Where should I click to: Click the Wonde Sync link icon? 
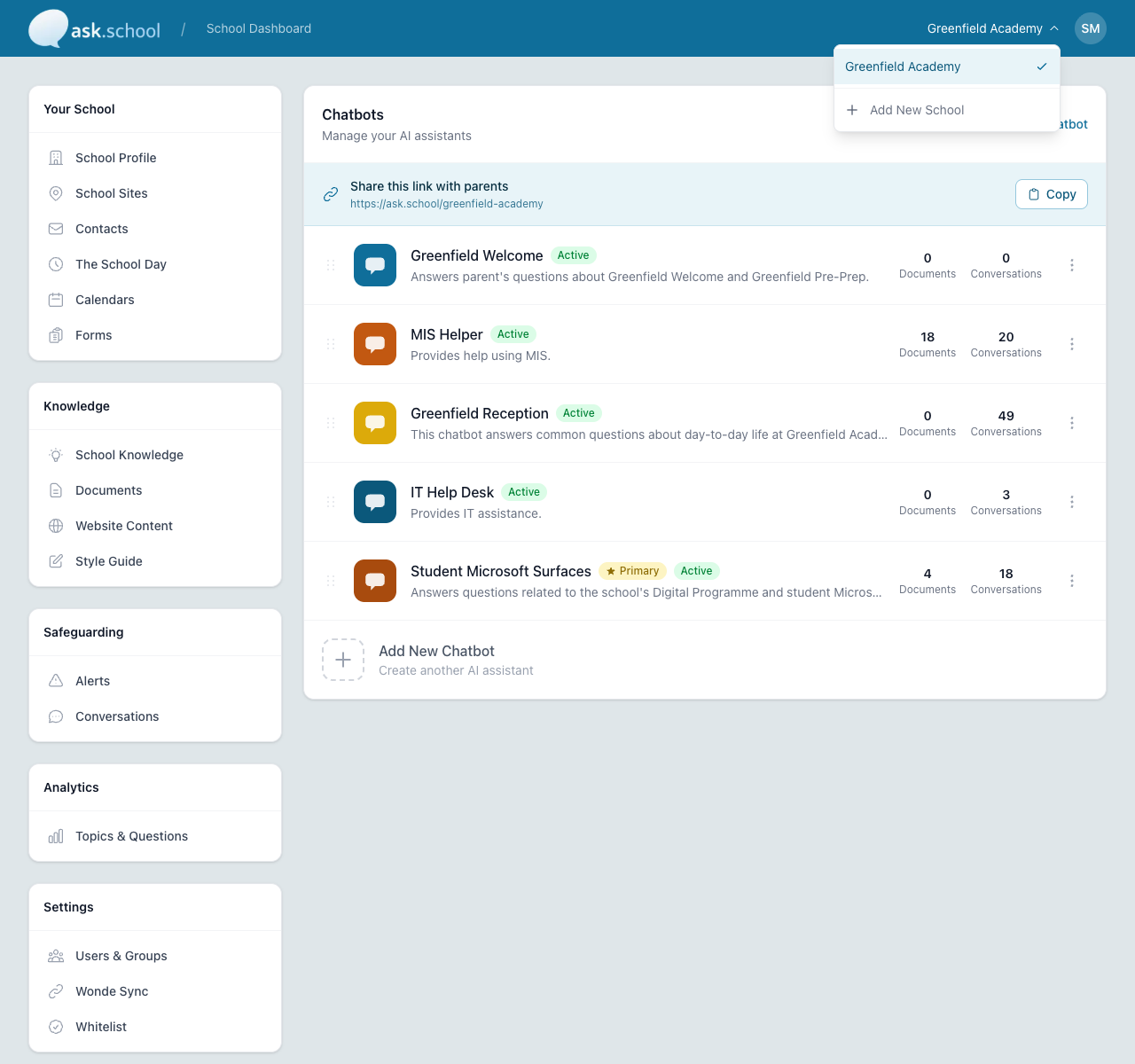coord(56,991)
